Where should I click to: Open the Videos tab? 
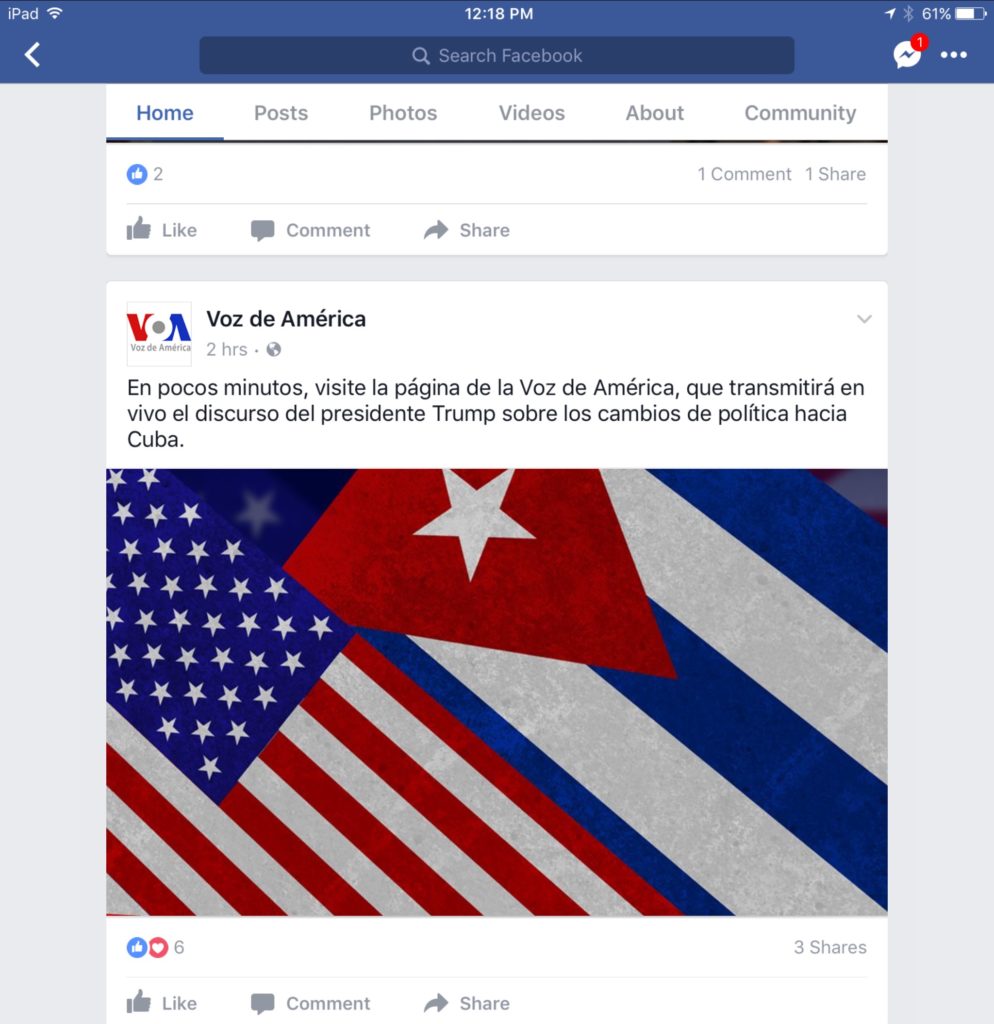[x=532, y=112]
